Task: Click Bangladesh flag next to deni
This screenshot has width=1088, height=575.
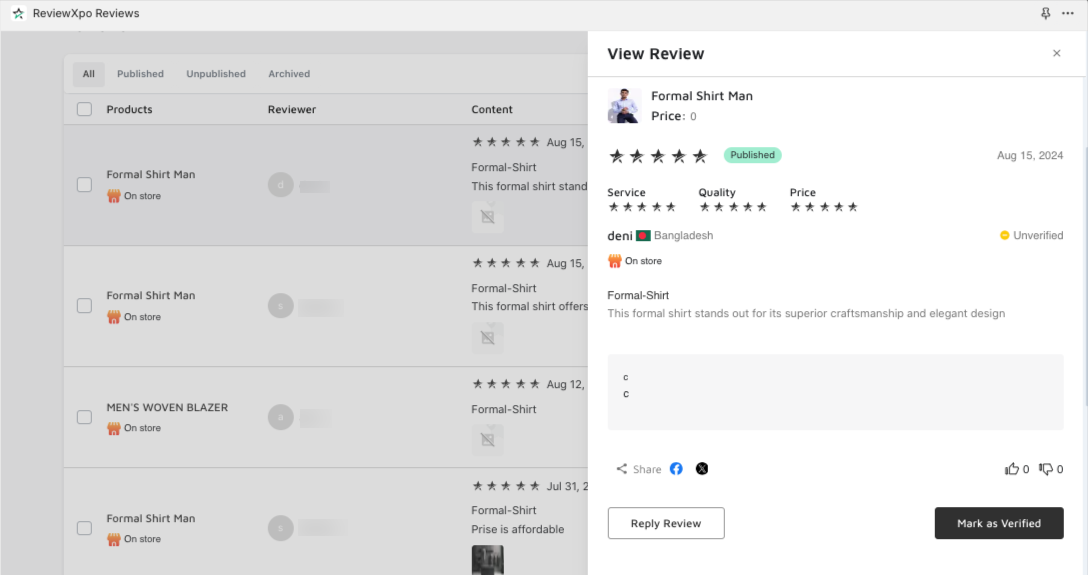Action: click(643, 236)
